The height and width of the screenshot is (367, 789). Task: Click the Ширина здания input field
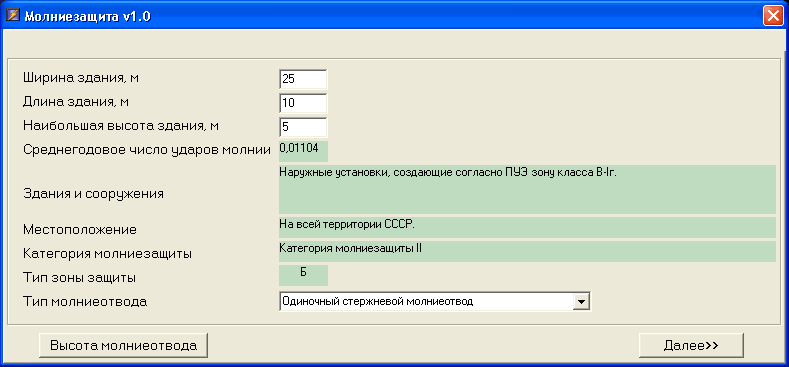click(303, 79)
